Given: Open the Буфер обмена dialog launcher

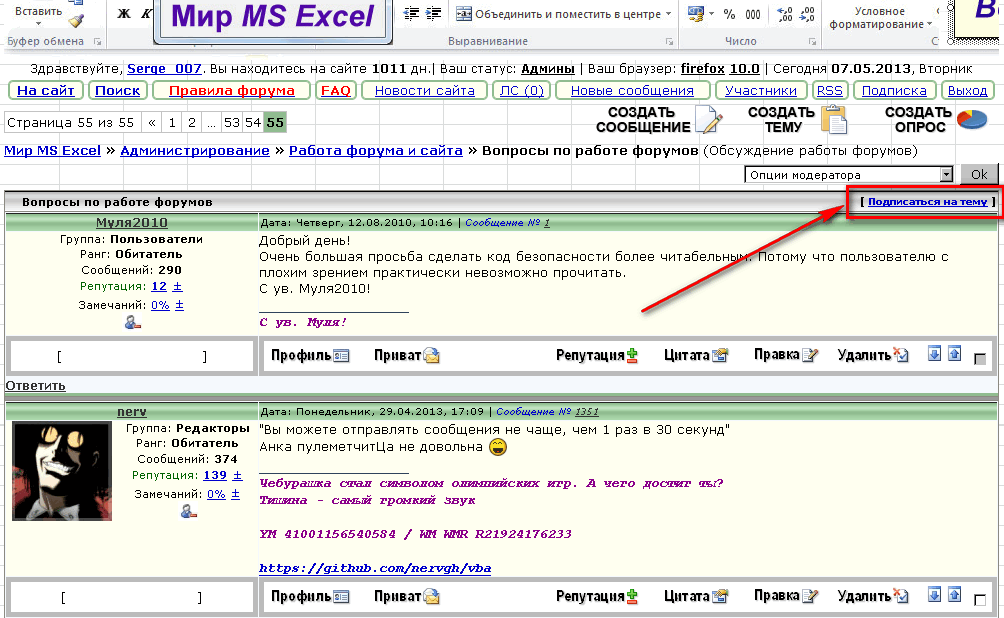Looking at the screenshot, I should tap(97, 42).
